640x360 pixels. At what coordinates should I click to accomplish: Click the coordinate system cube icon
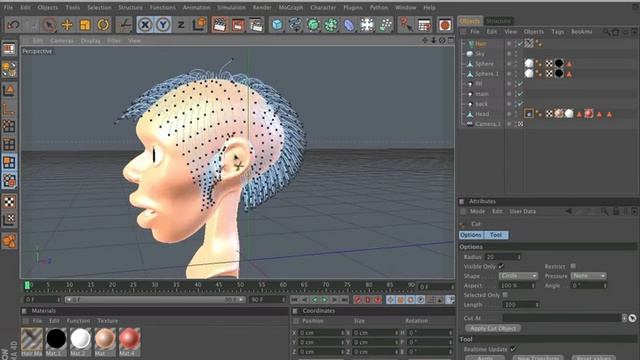pos(199,25)
